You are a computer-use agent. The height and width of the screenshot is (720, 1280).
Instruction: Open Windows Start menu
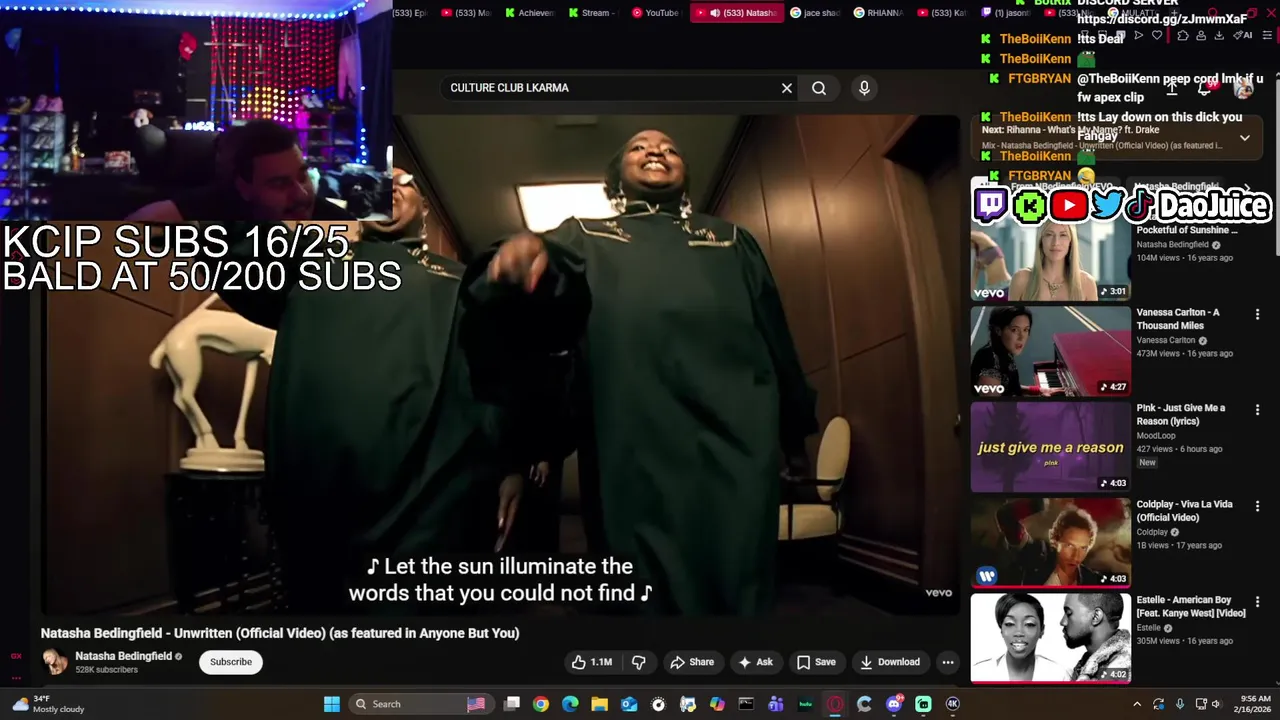coord(332,704)
